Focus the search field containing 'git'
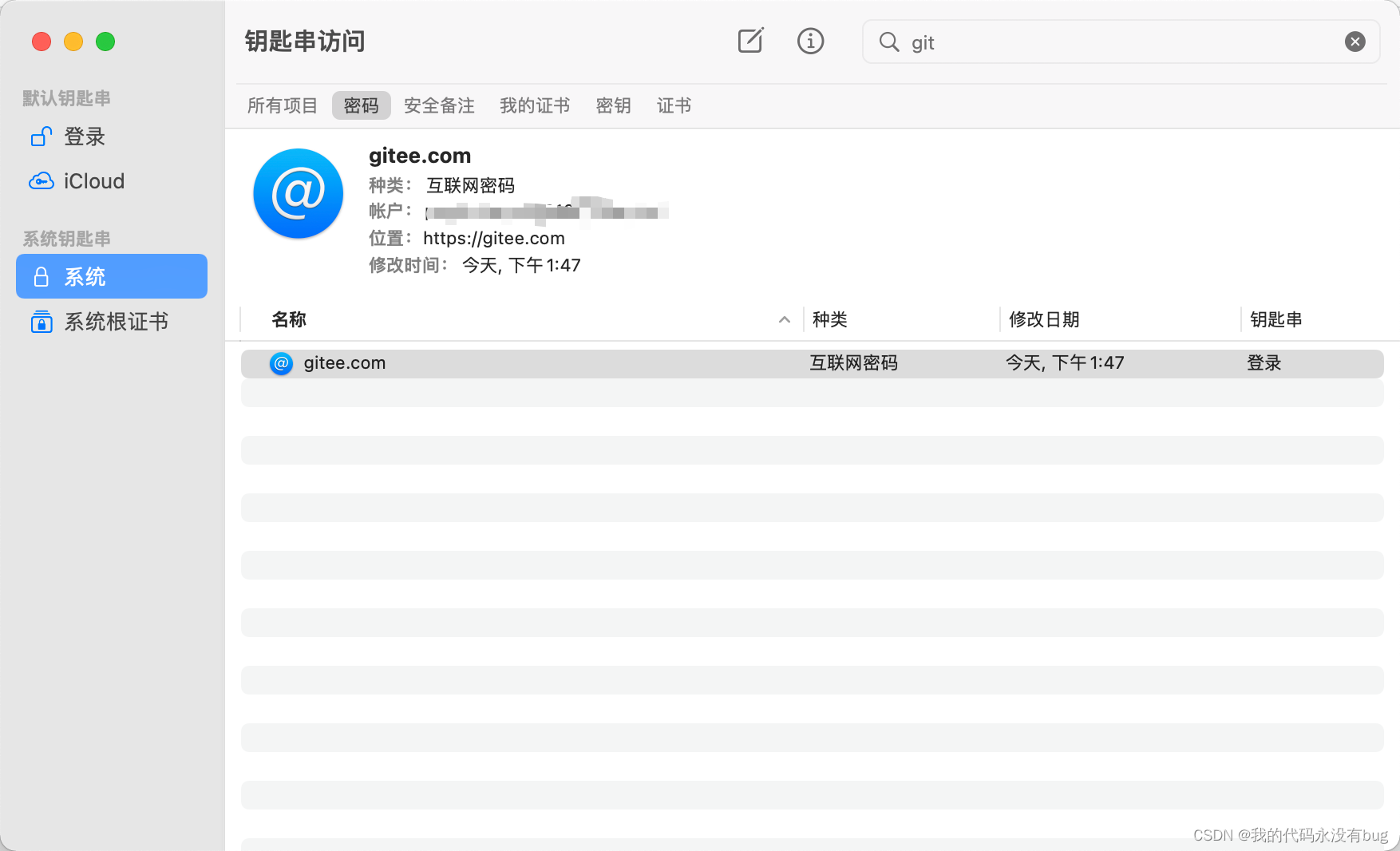Viewport: 1400px width, 851px height. coord(1121,42)
